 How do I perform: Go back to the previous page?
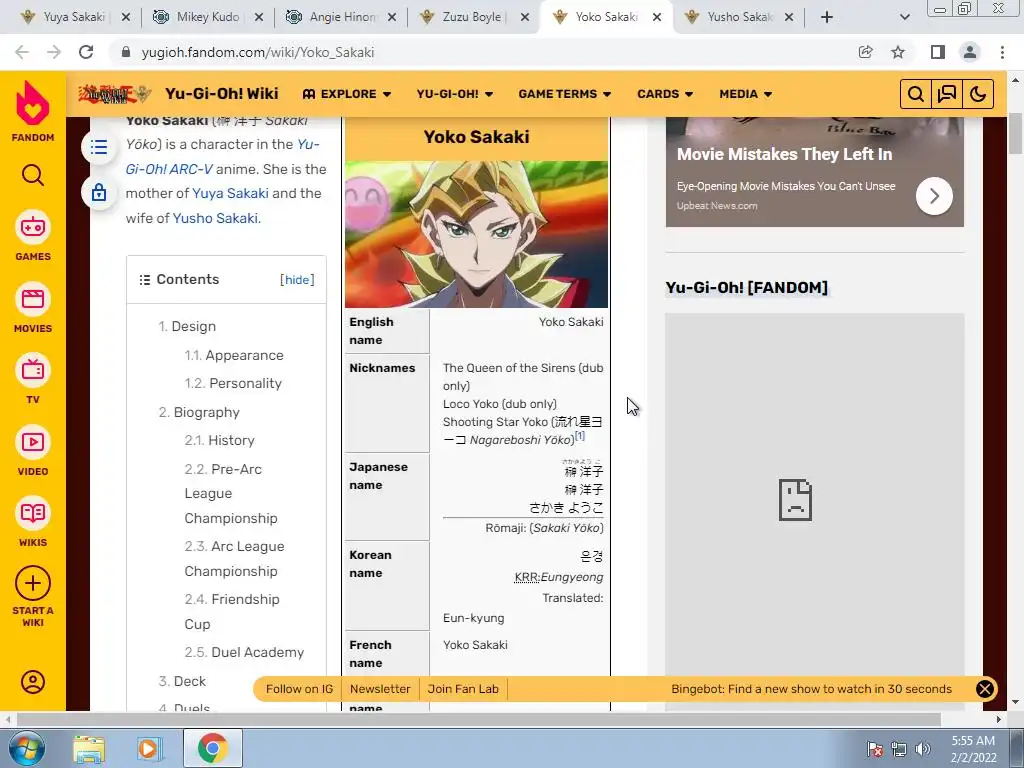(x=22, y=52)
